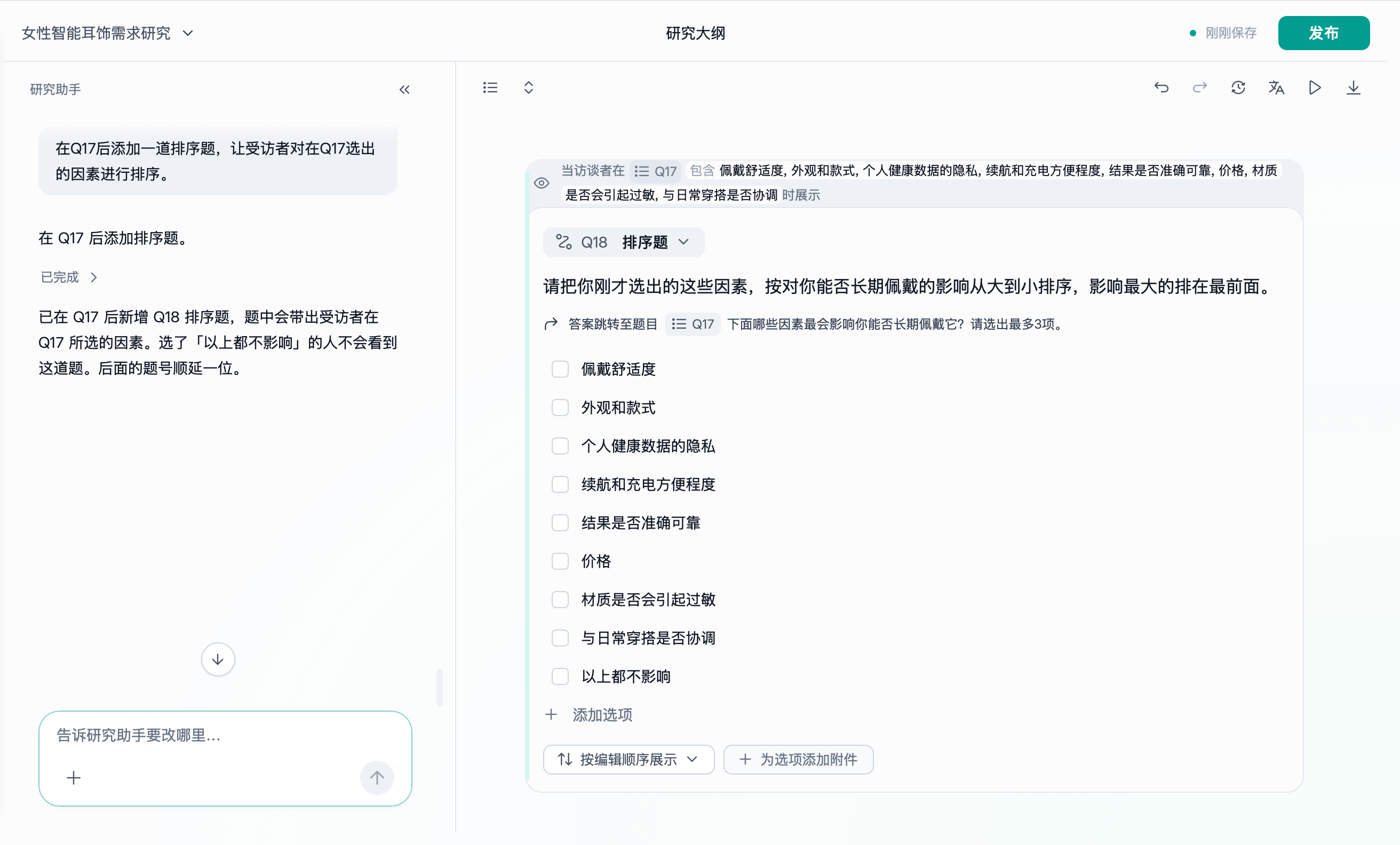Click the 研究大纲 title
1400x845 pixels.
coord(695,33)
